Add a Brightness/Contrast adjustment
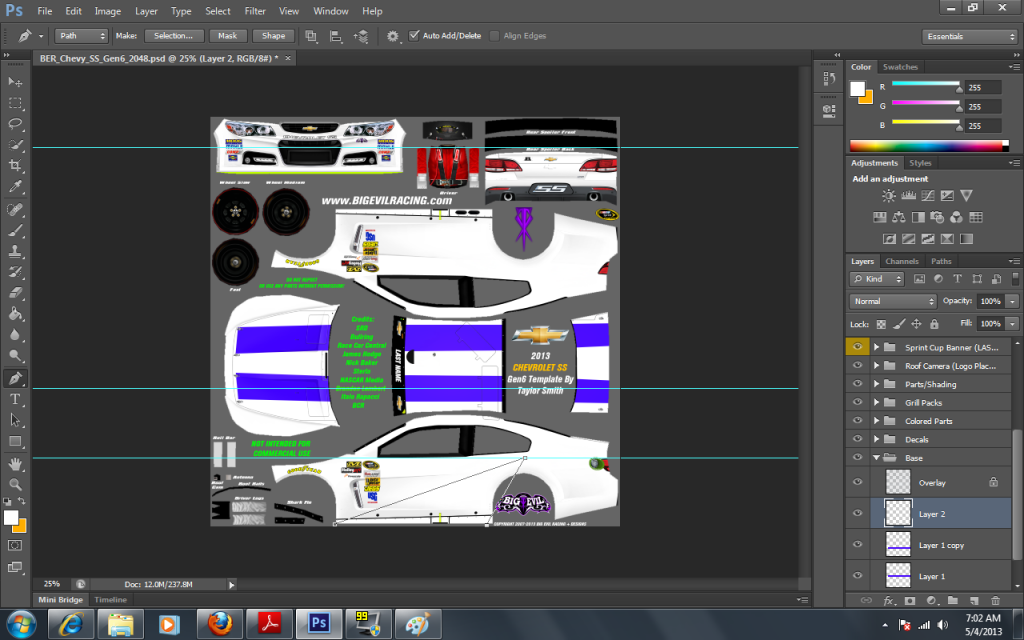1024x640 pixels. (889, 195)
